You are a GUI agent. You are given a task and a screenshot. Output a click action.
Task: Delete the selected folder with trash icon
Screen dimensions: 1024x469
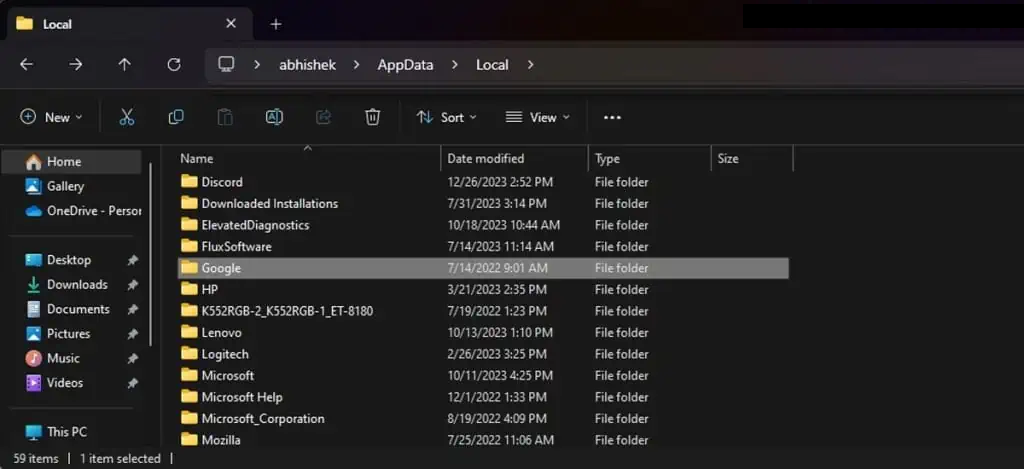(372, 118)
